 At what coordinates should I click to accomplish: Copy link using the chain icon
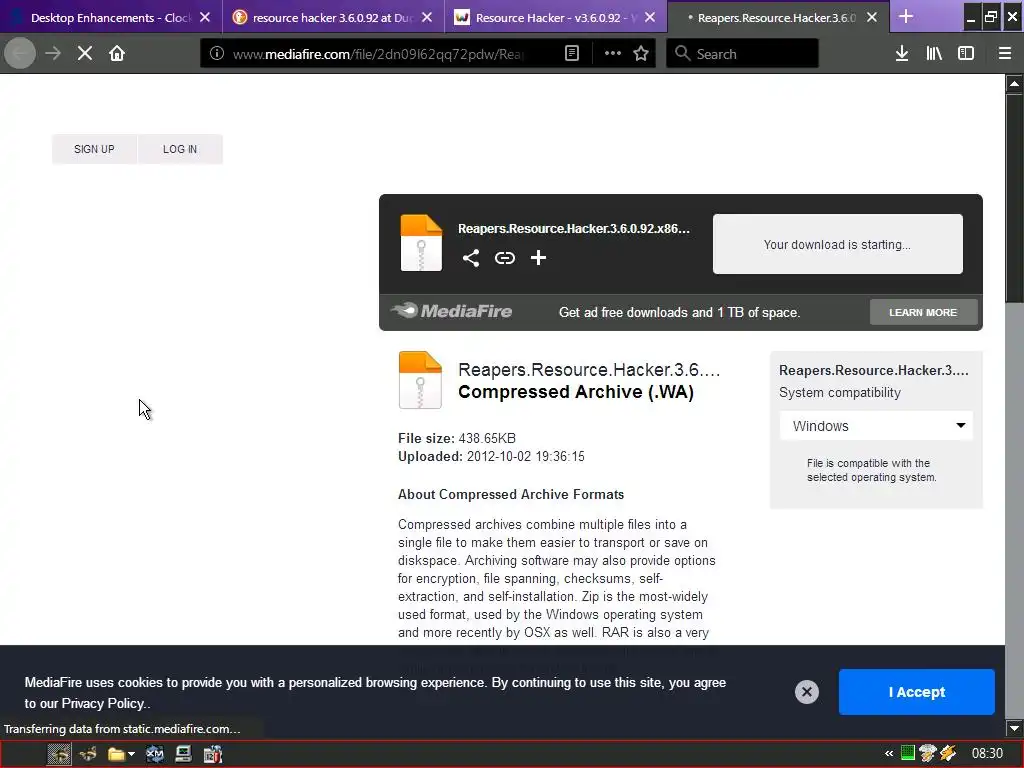tap(505, 258)
